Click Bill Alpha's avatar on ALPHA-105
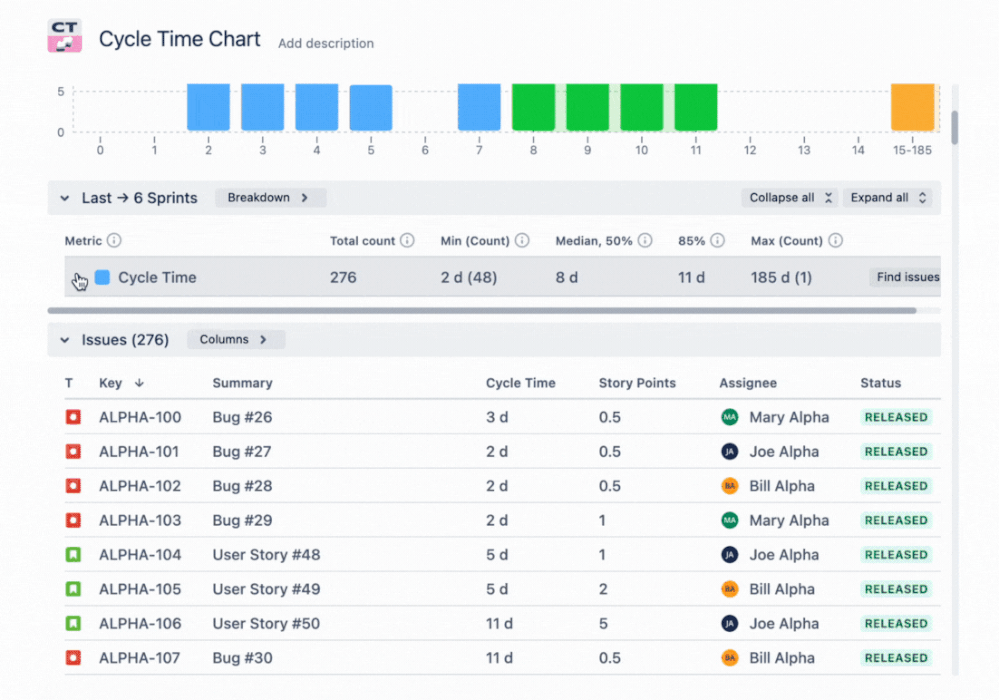Viewport: 999px width, 700px height. [731, 589]
